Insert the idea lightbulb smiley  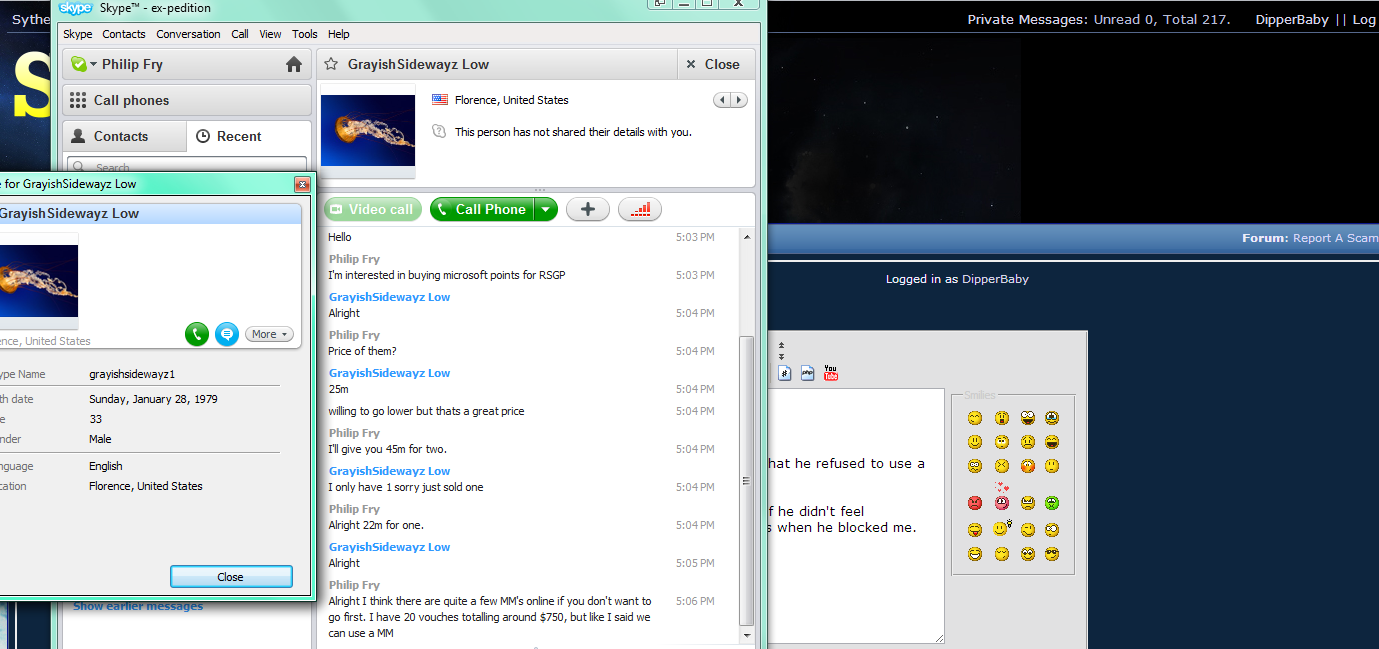(1002, 529)
